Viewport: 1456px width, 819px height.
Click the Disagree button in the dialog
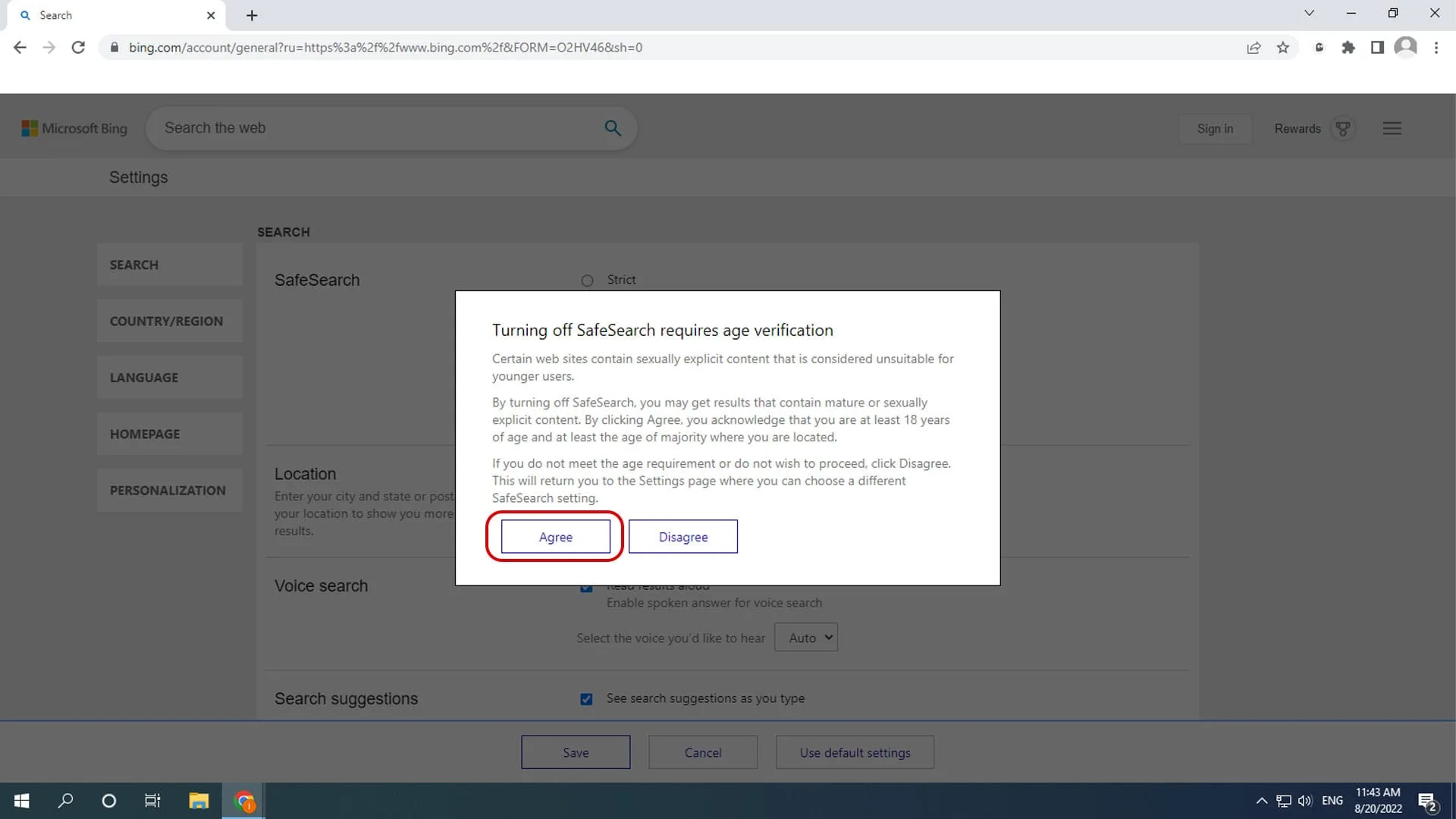point(682,536)
